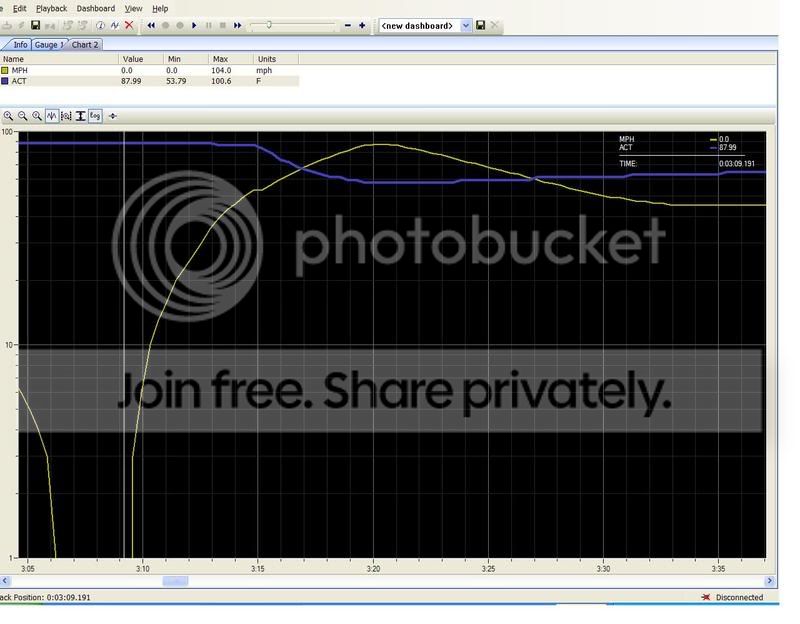Click the horizontal scrollbar right arrow
The height and width of the screenshot is (624, 800).
click(x=769, y=581)
